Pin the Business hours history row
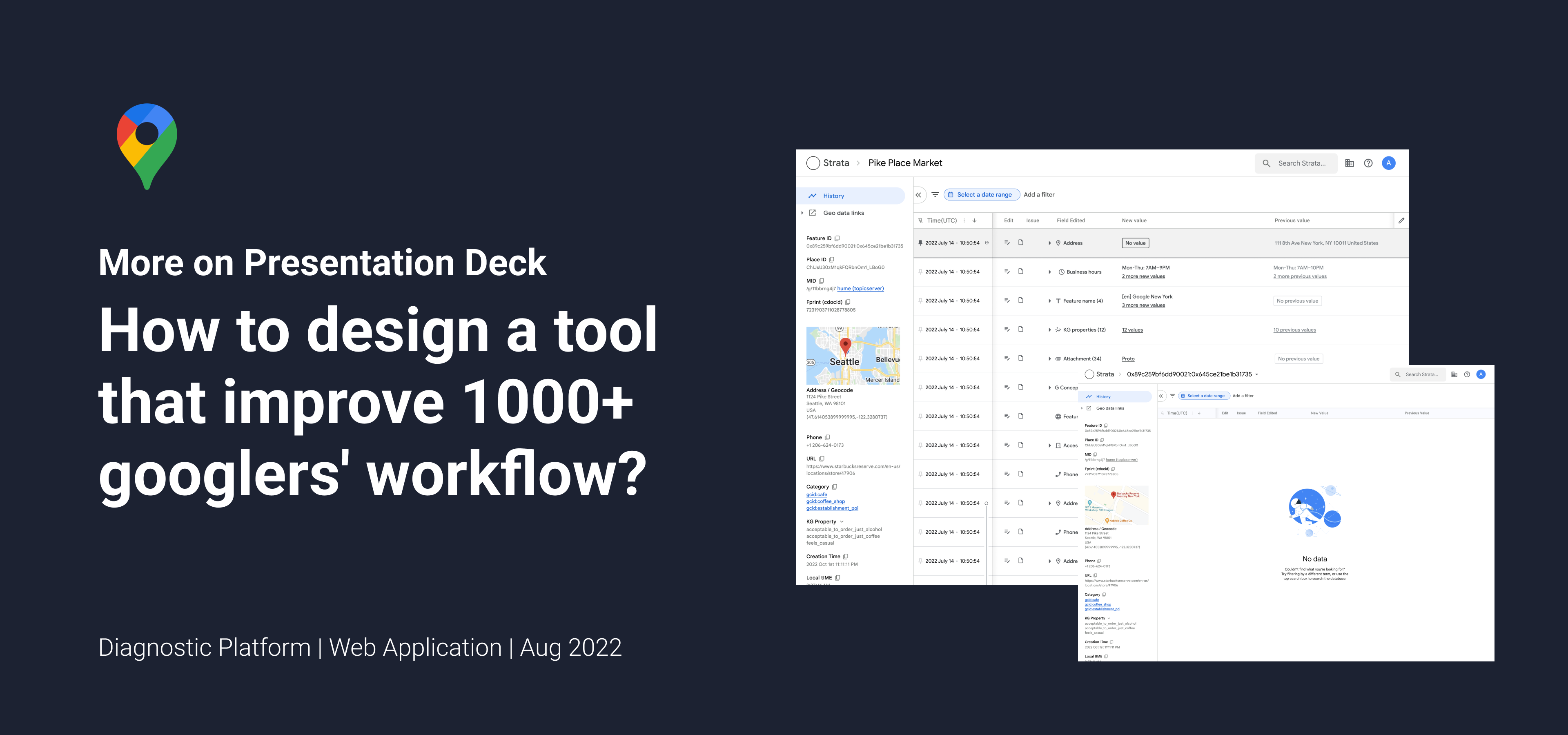The image size is (1568, 735). (x=920, y=272)
